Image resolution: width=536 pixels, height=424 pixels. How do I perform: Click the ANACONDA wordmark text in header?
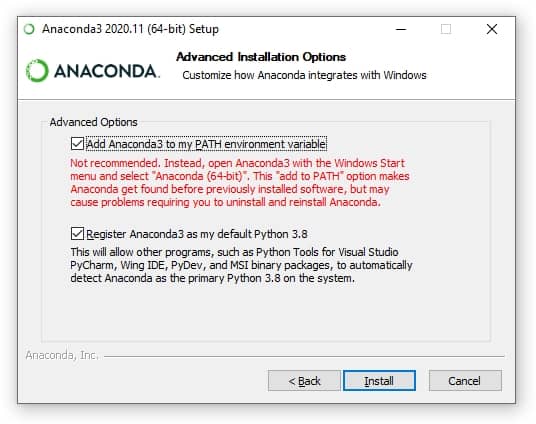(107, 71)
